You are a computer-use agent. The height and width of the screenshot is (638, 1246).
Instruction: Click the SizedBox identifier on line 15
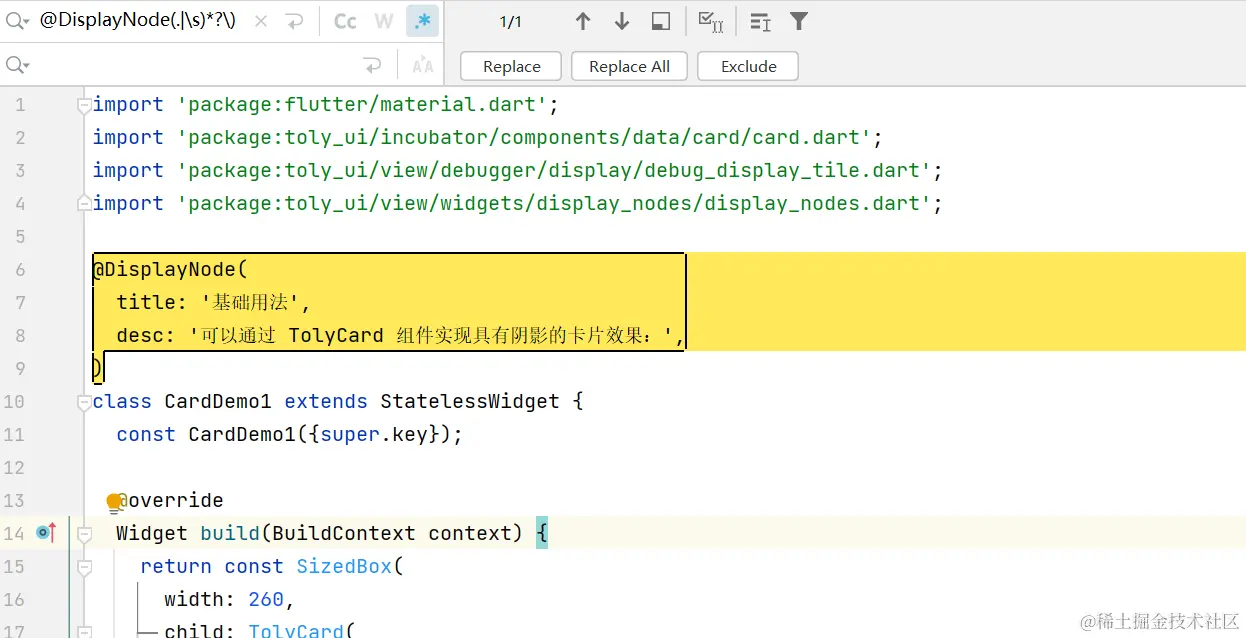pyautogui.click(x=344, y=567)
